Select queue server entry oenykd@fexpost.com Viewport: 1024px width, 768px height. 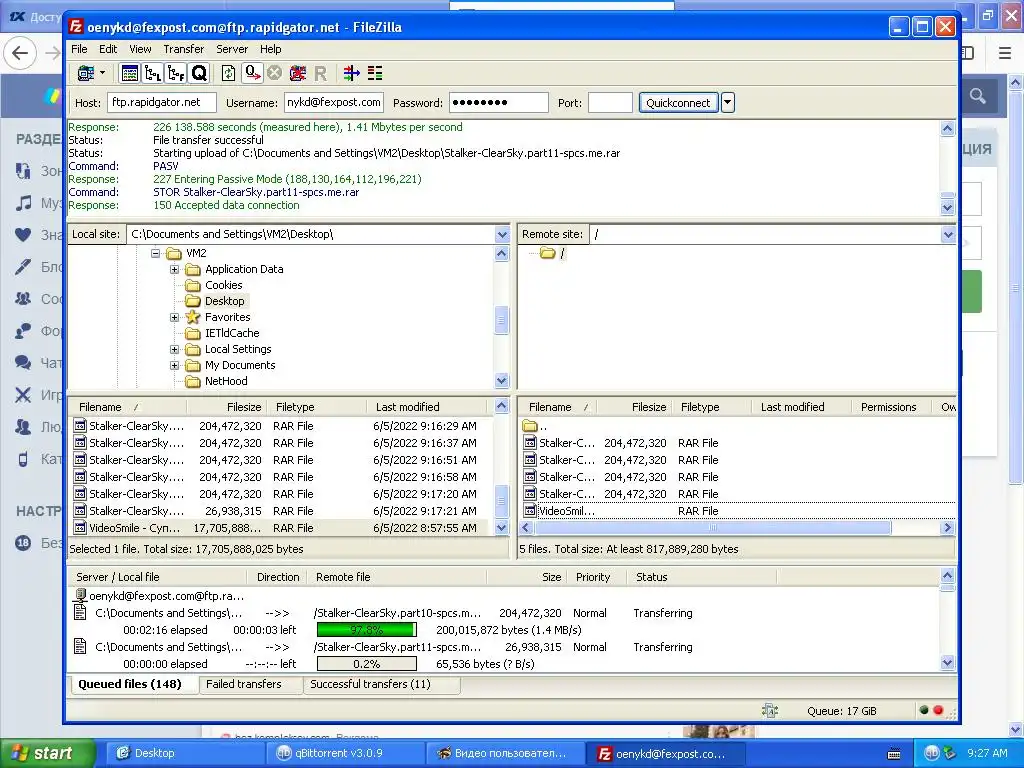160,596
